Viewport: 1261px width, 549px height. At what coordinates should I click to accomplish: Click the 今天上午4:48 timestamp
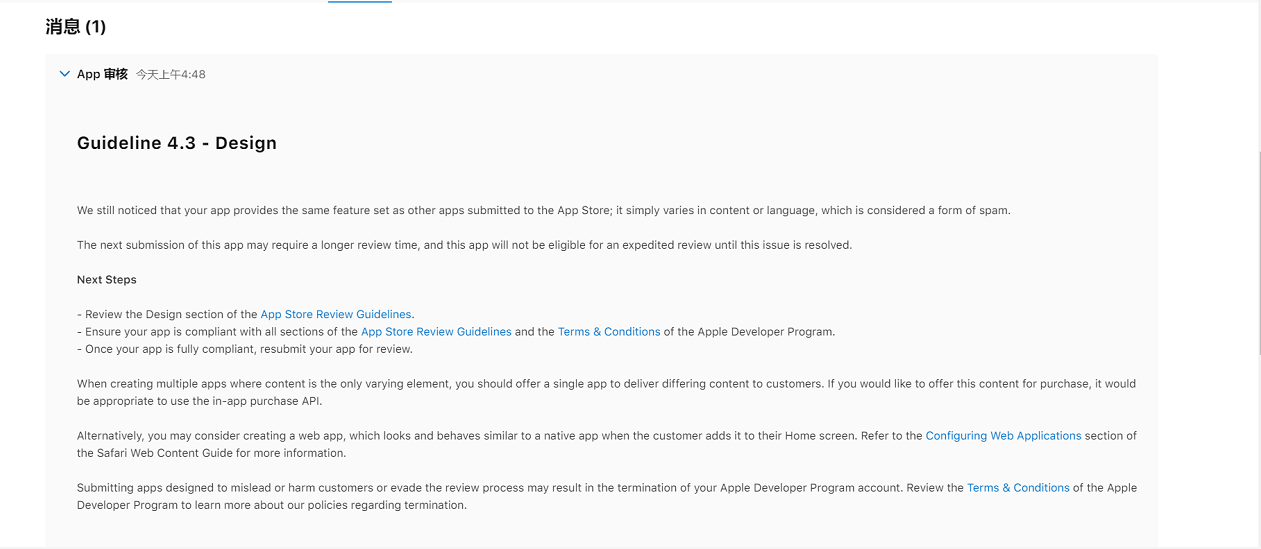171,74
